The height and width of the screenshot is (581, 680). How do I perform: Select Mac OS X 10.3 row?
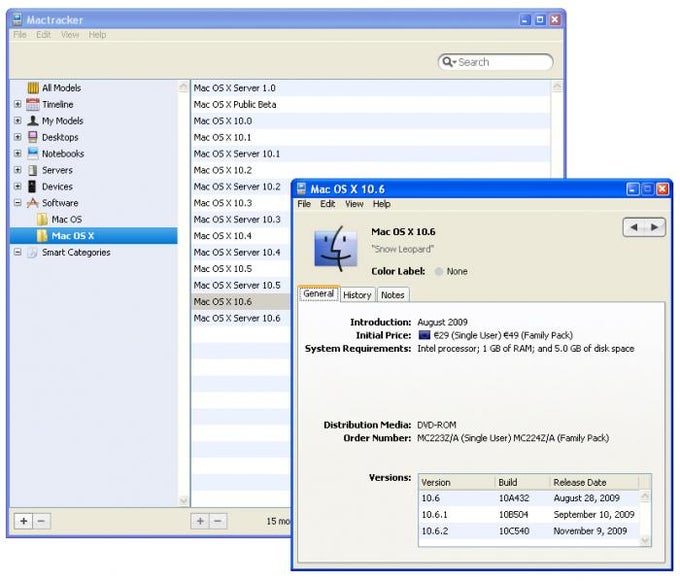pyautogui.click(x=241, y=203)
